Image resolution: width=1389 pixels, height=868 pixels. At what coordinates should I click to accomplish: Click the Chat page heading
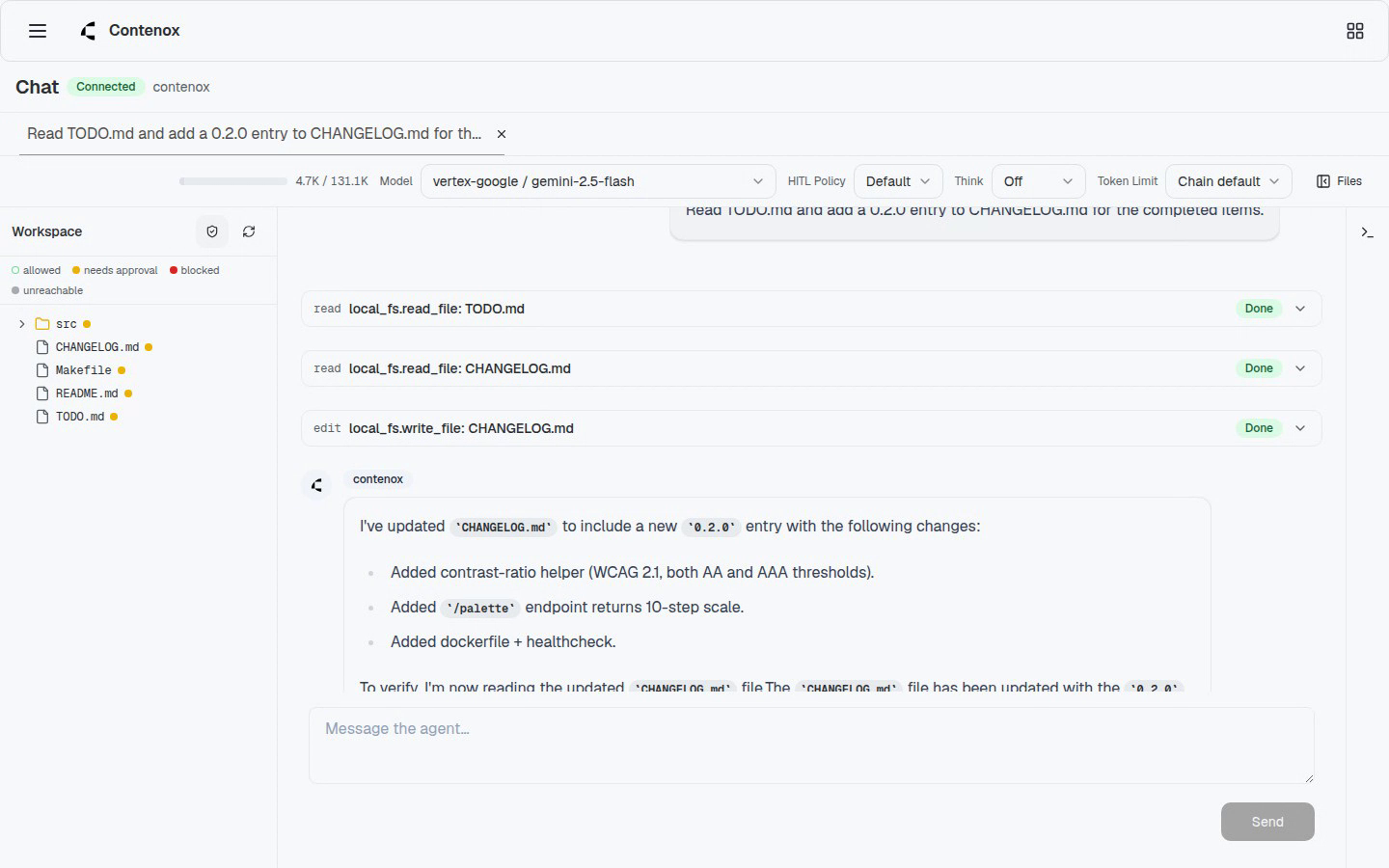tap(38, 87)
